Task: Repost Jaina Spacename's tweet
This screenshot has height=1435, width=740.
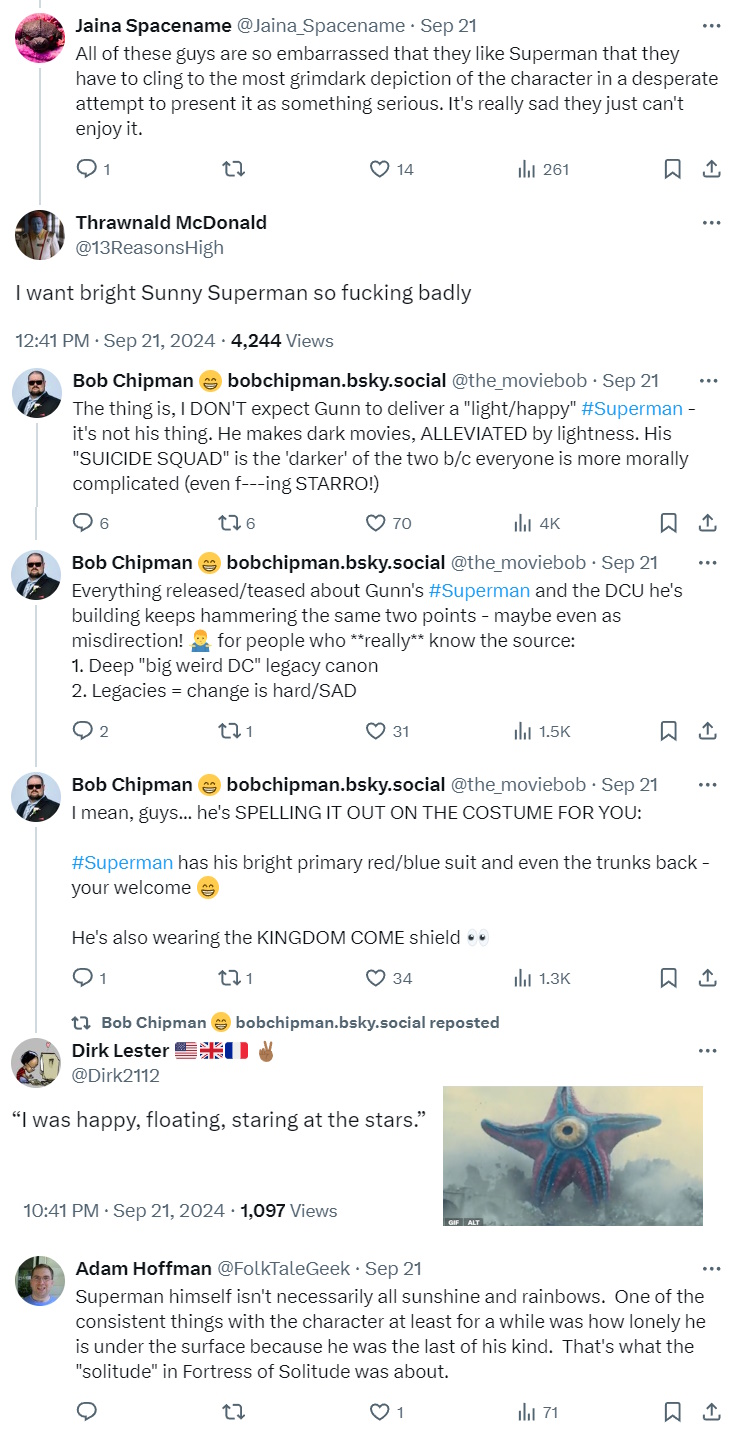Action: (233, 169)
